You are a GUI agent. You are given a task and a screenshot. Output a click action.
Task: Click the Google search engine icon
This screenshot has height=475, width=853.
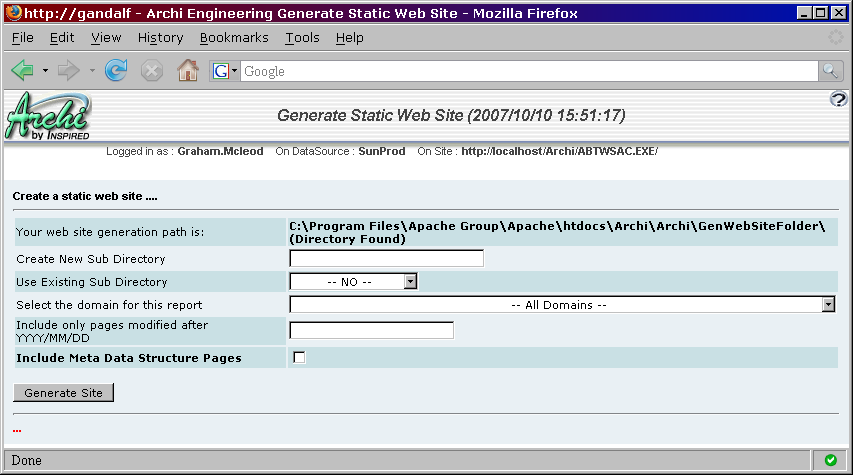pyautogui.click(x=220, y=71)
